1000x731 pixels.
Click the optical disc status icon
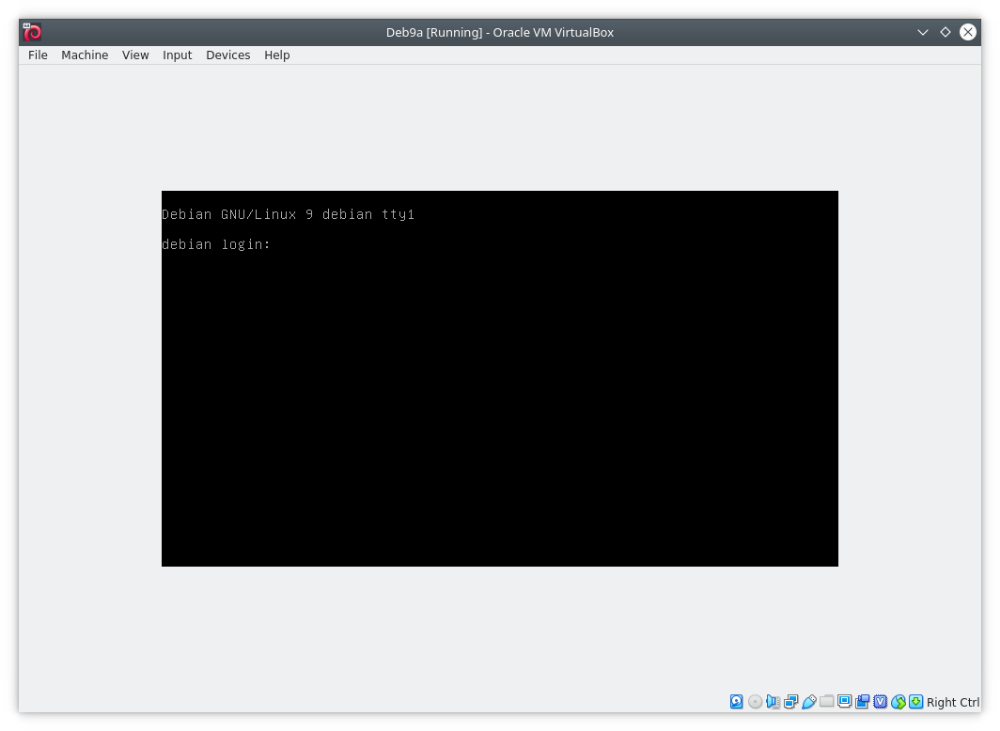pyautogui.click(x=754, y=702)
